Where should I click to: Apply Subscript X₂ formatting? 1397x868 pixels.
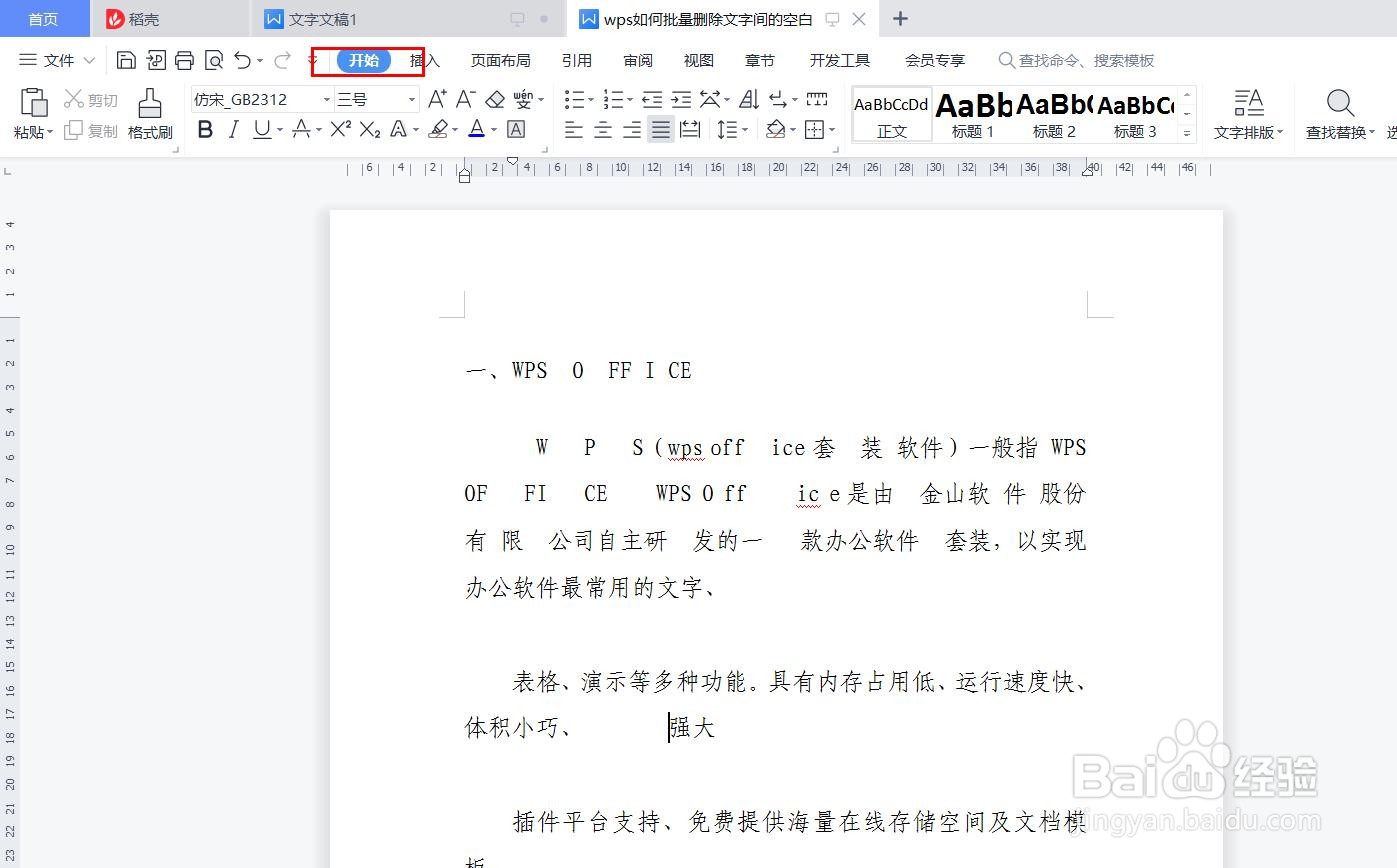370,129
